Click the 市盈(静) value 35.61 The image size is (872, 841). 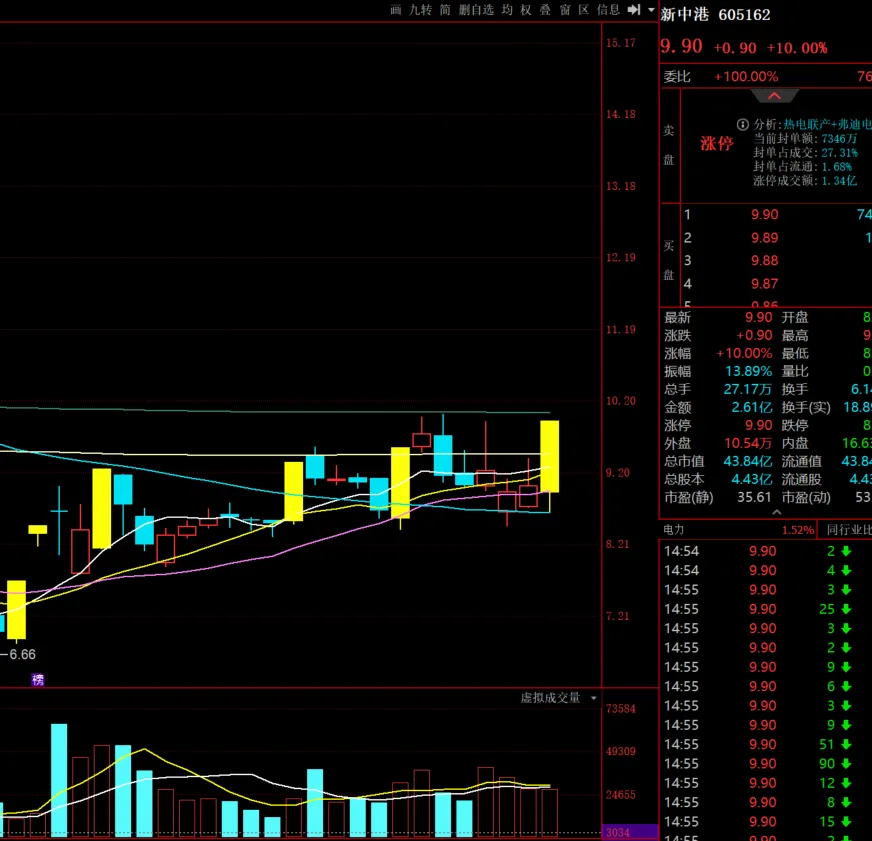tap(754, 497)
